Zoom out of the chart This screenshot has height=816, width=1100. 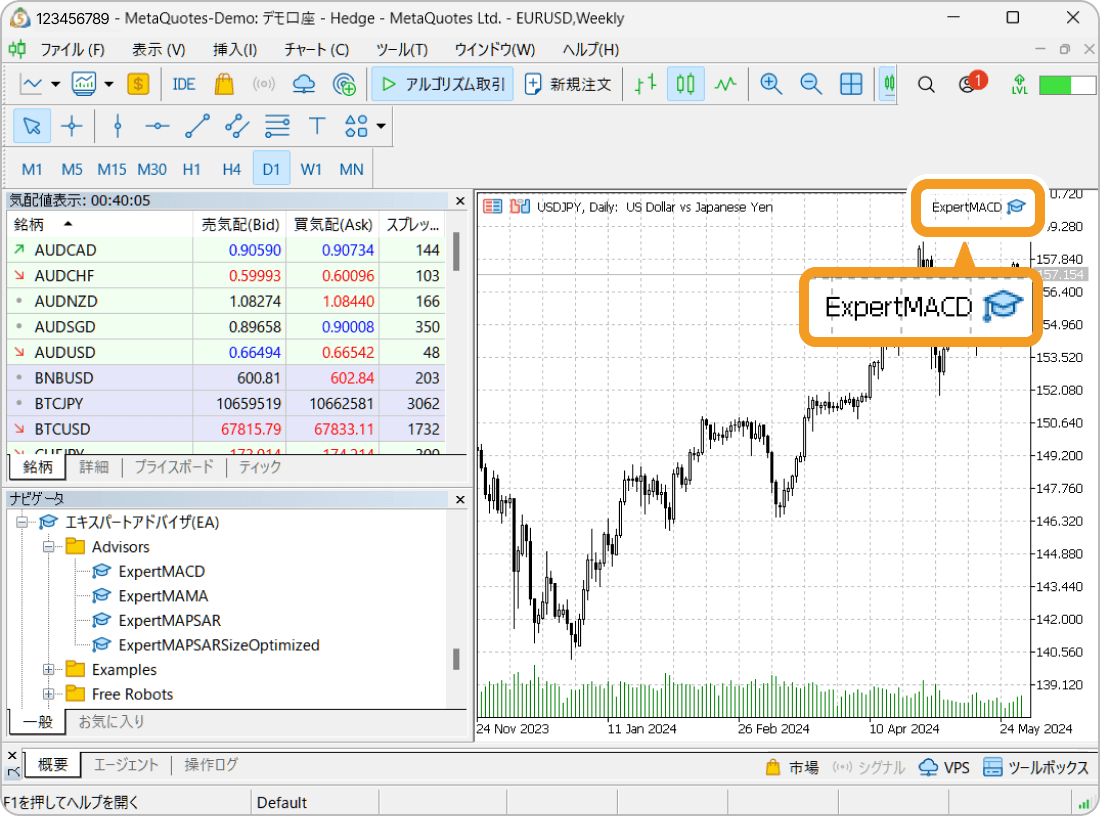pyautogui.click(x=811, y=84)
